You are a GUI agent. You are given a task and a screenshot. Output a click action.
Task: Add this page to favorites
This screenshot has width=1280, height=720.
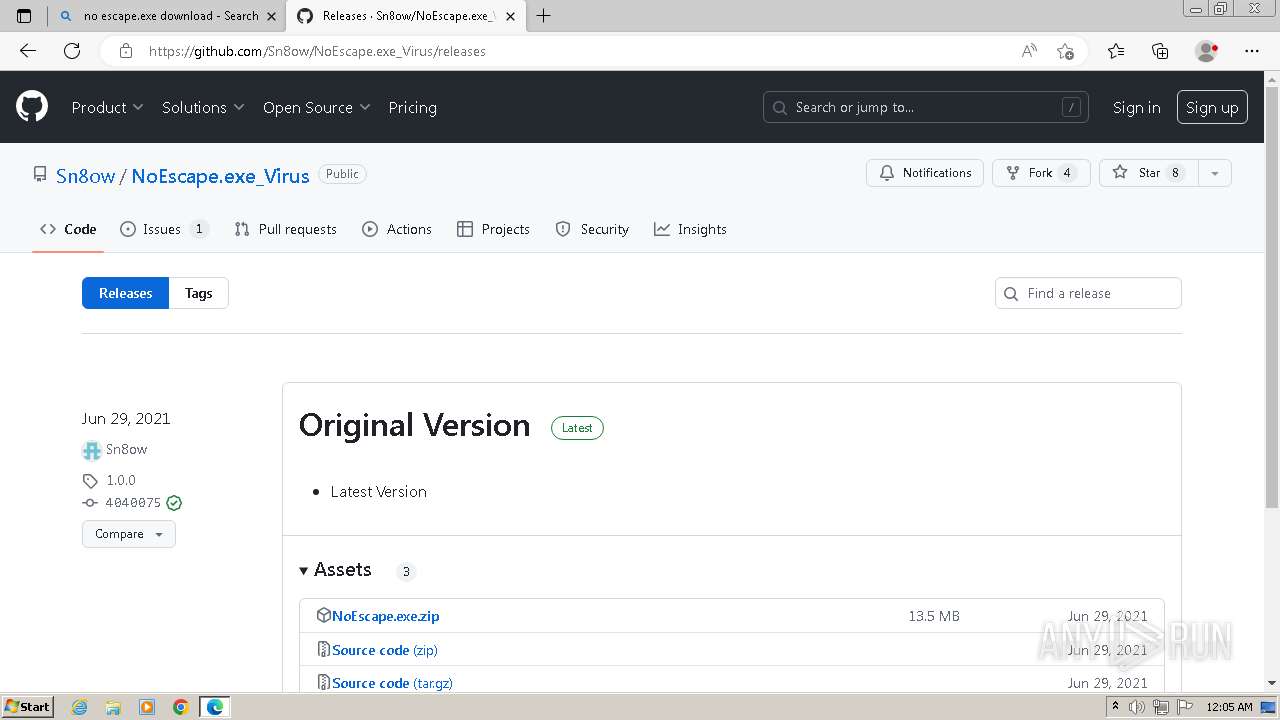coord(1066,51)
